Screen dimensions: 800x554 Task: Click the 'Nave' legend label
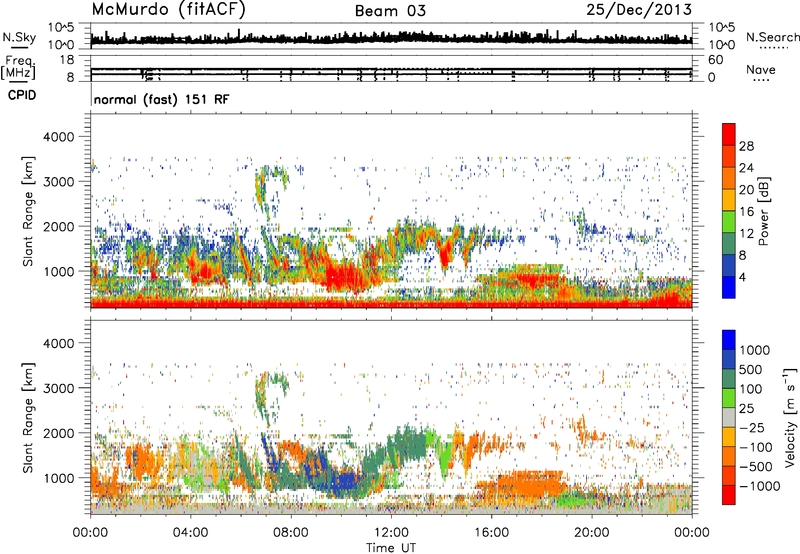(761, 70)
